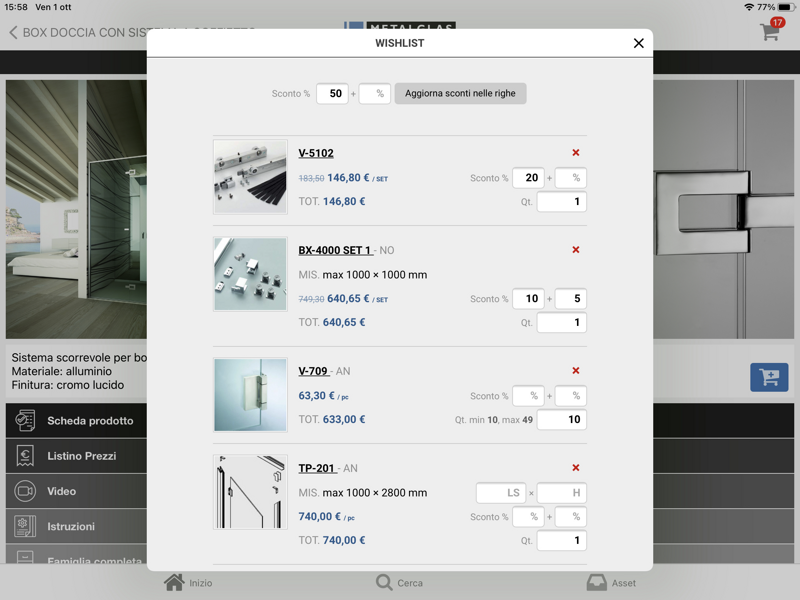Open the V-5102 product link
Image resolution: width=800 pixels, height=600 pixels.
point(316,153)
